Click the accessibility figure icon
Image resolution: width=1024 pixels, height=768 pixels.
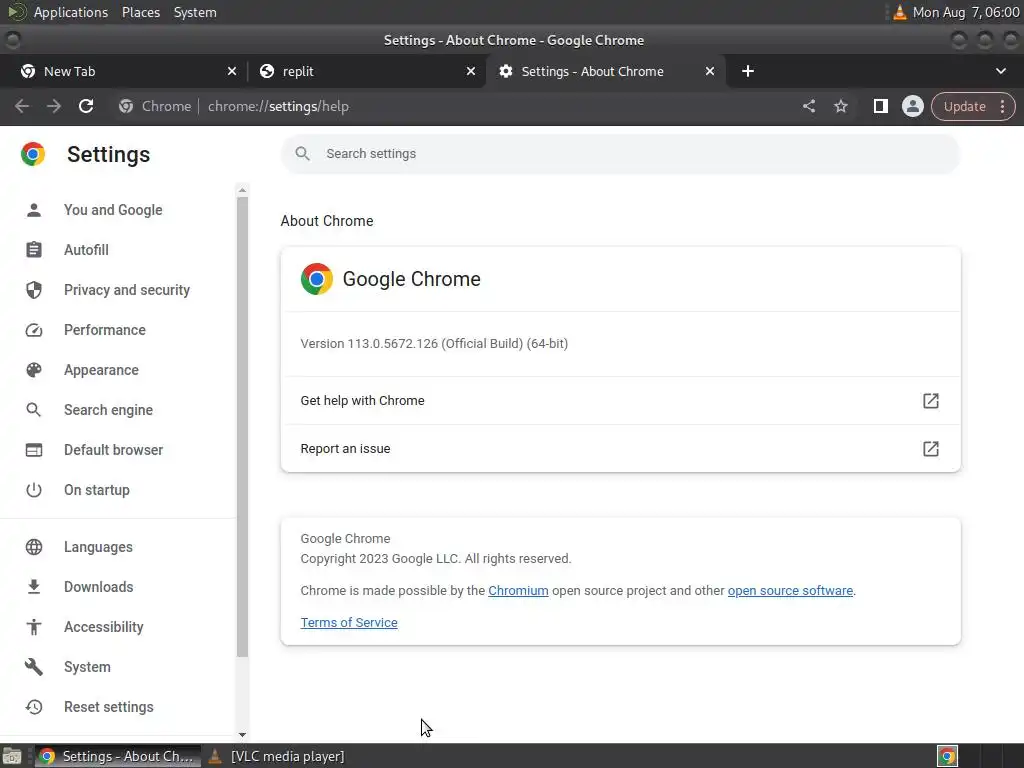pyautogui.click(x=34, y=627)
